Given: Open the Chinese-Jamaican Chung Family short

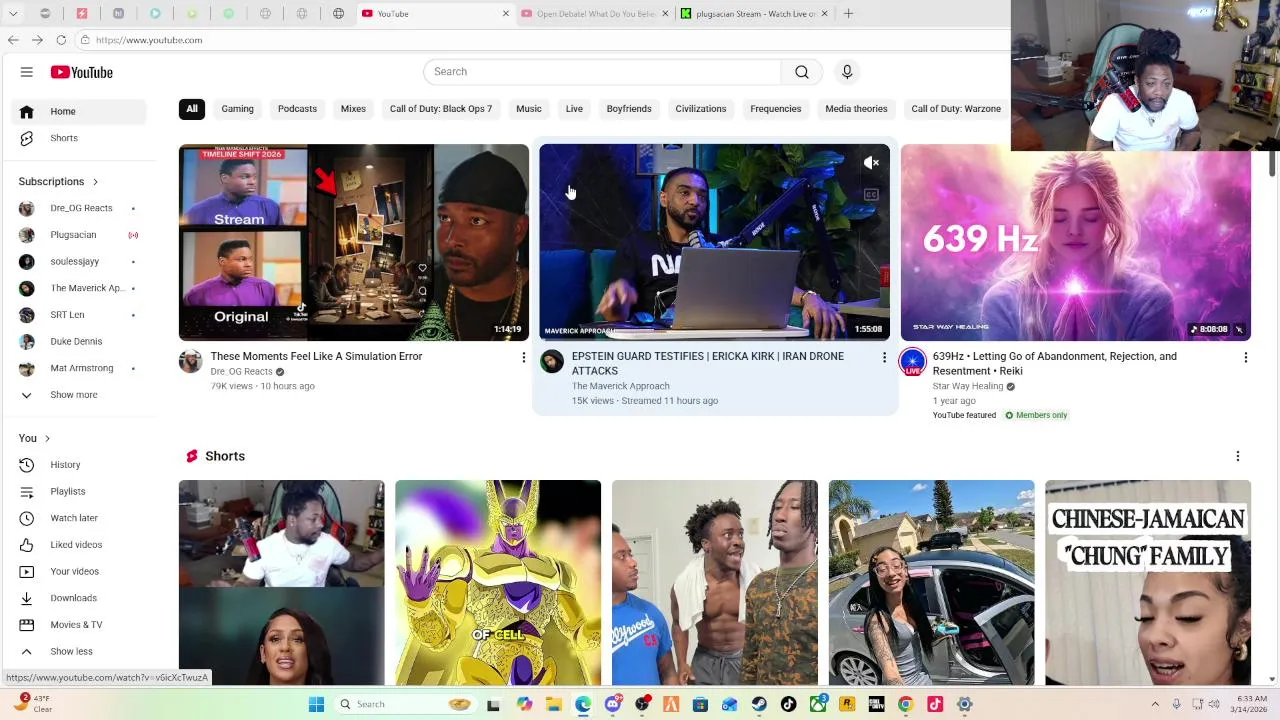Looking at the screenshot, I should click(1148, 583).
